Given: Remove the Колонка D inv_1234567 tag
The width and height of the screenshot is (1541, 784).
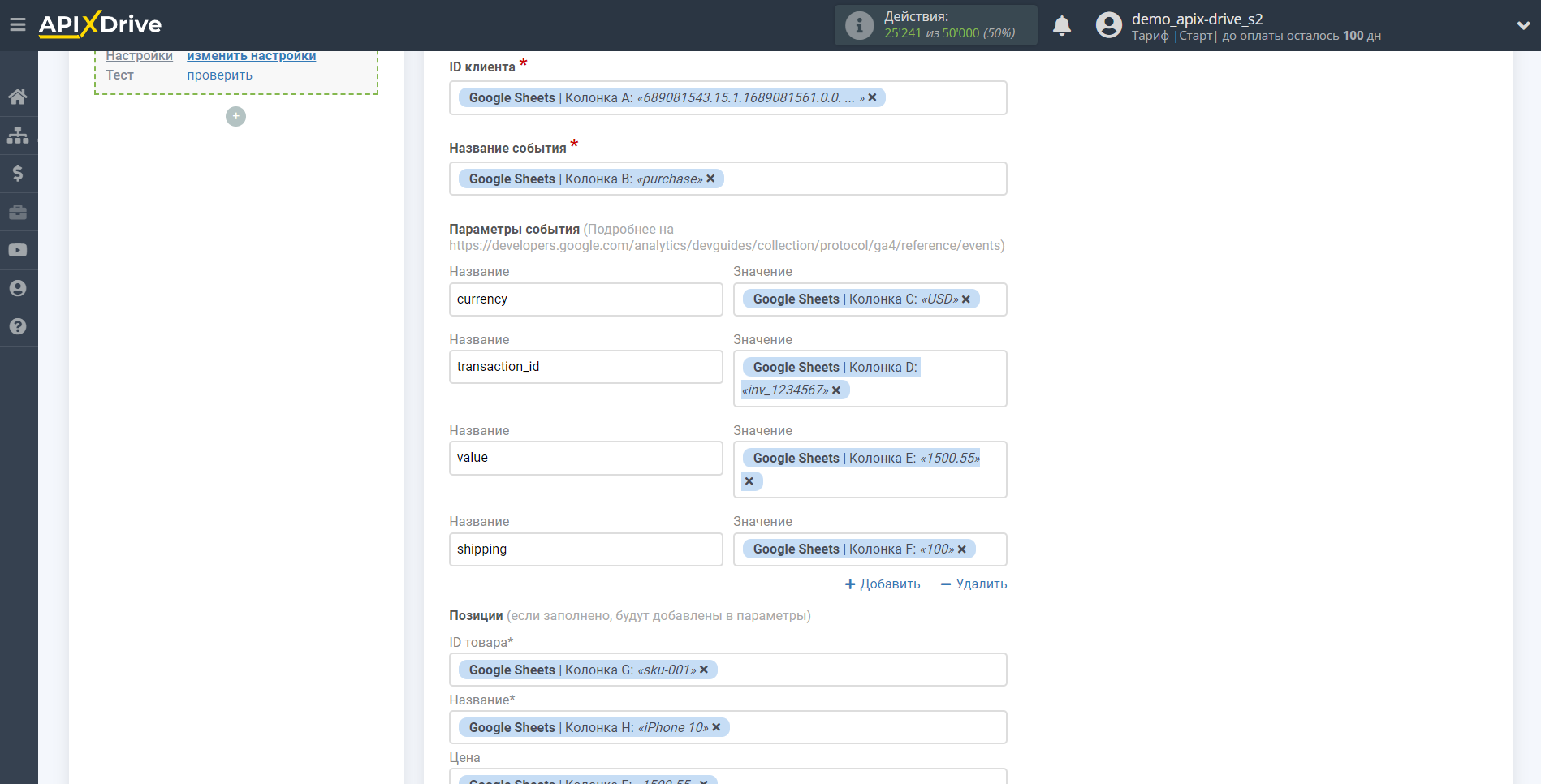Looking at the screenshot, I should 836,390.
